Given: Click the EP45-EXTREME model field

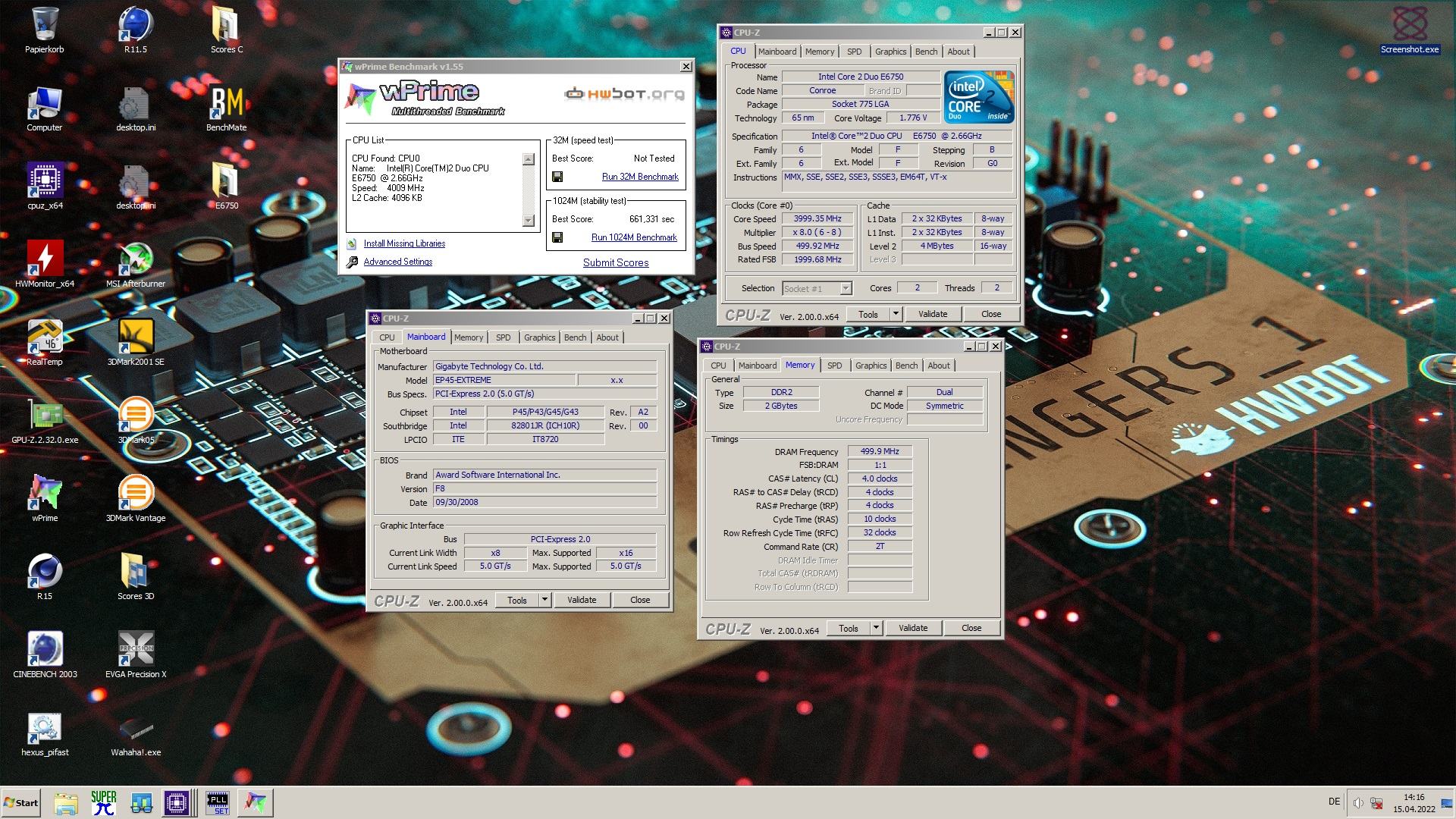Looking at the screenshot, I should (x=504, y=380).
